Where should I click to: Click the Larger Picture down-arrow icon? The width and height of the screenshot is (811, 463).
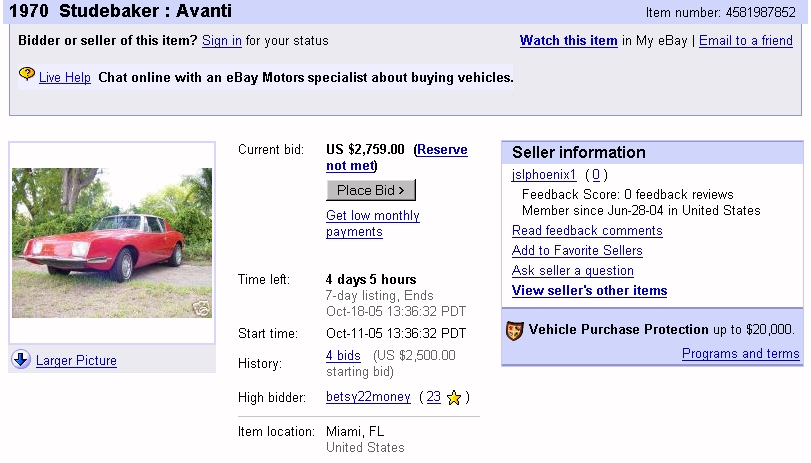(21, 360)
